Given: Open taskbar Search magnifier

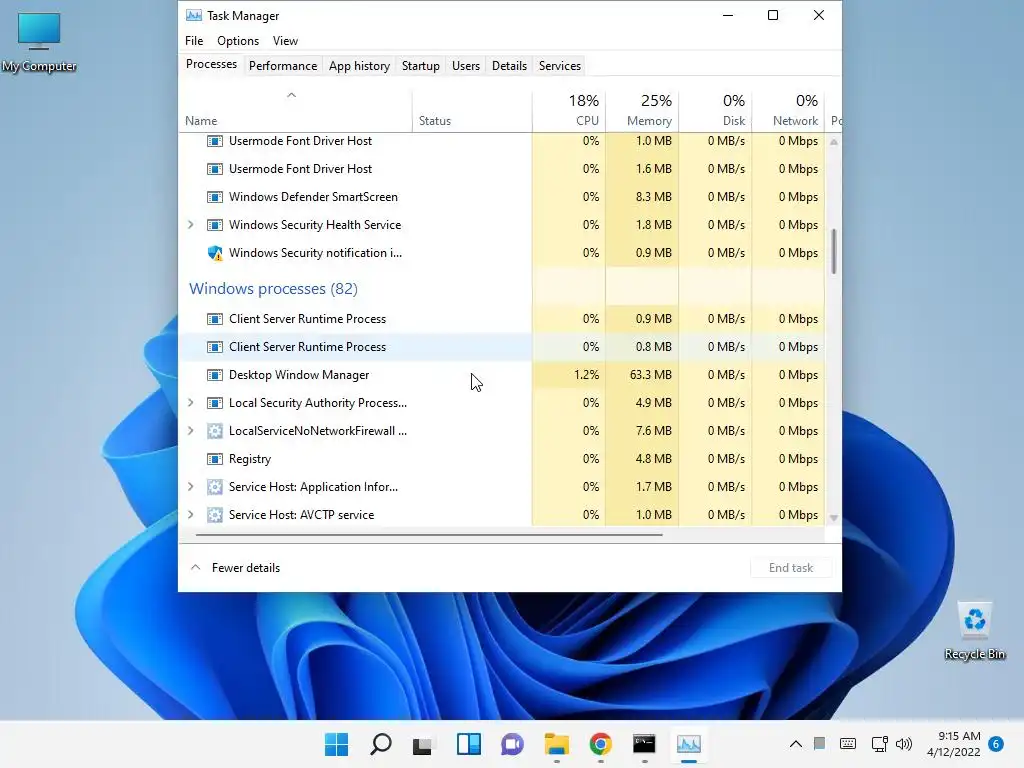Looking at the screenshot, I should pyautogui.click(x=381, y=744).
